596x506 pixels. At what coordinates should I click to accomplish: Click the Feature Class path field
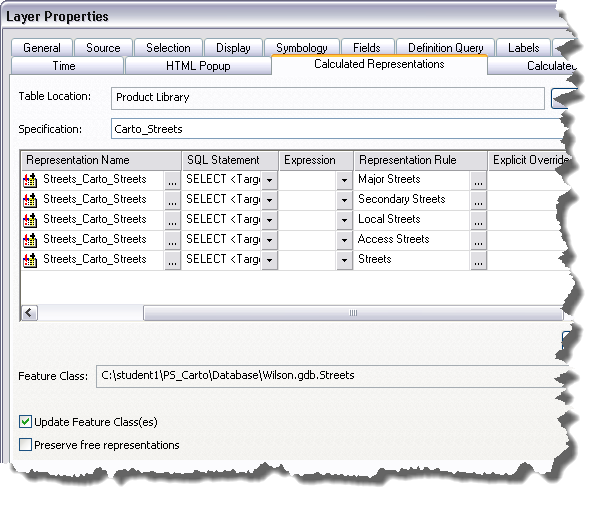331,376
